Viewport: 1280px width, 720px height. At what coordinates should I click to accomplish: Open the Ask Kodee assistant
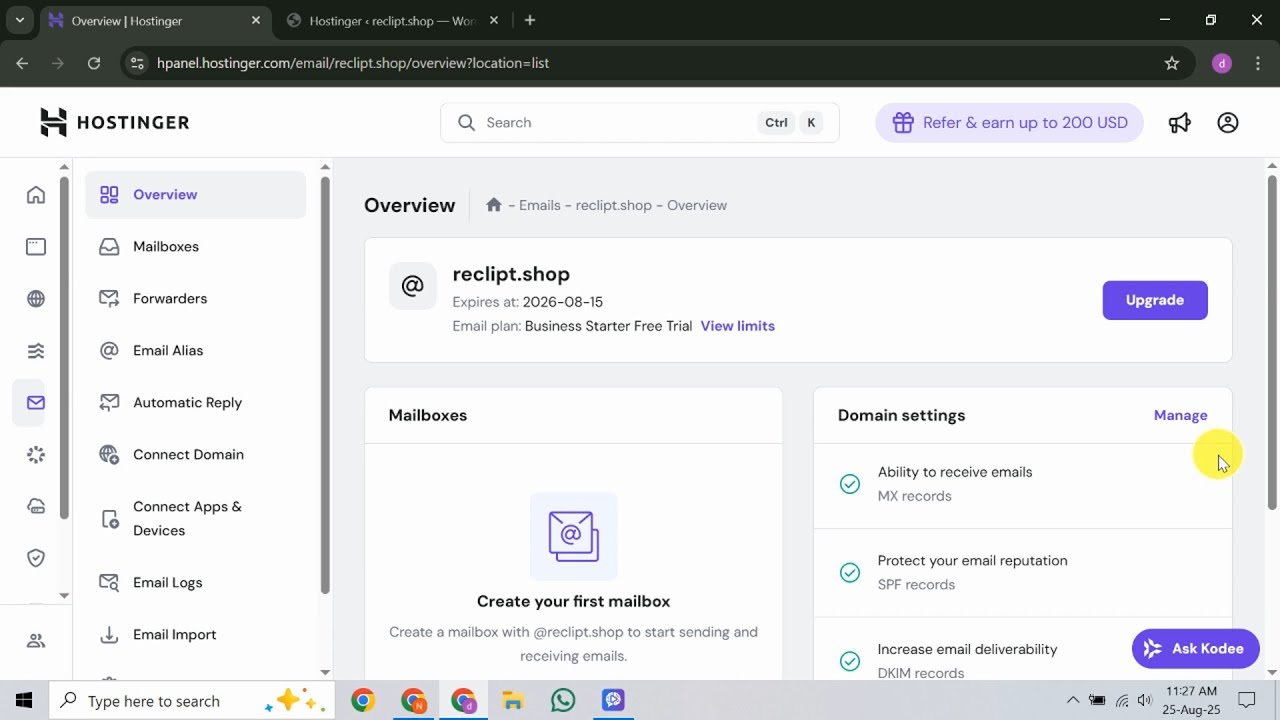coord(1195,649)
